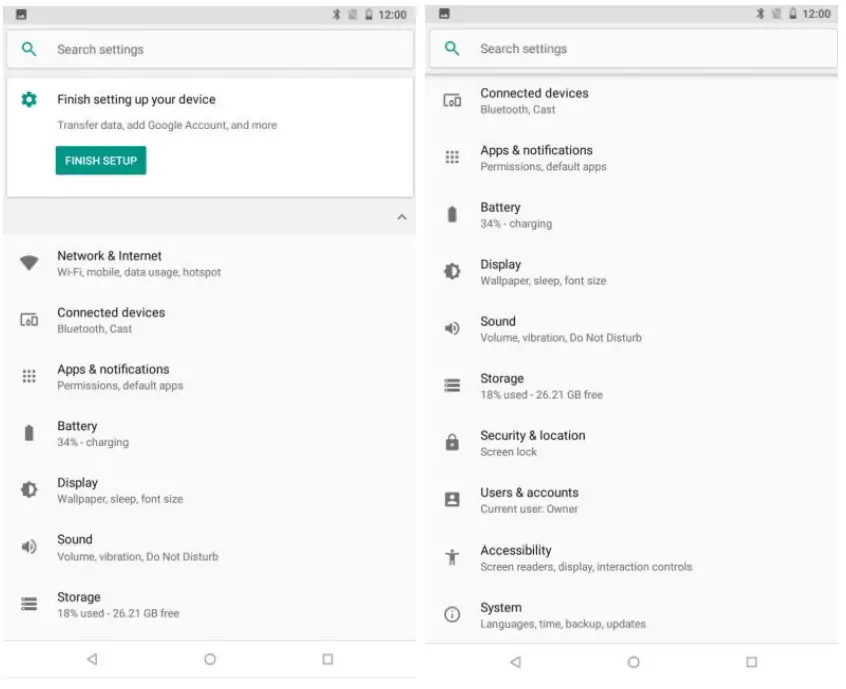Image resolution: width=846 pixels, height=689 pixels.
Task: Open Apps & notifications in left screen
Action: pyautogui.click(x=210, y=377)
